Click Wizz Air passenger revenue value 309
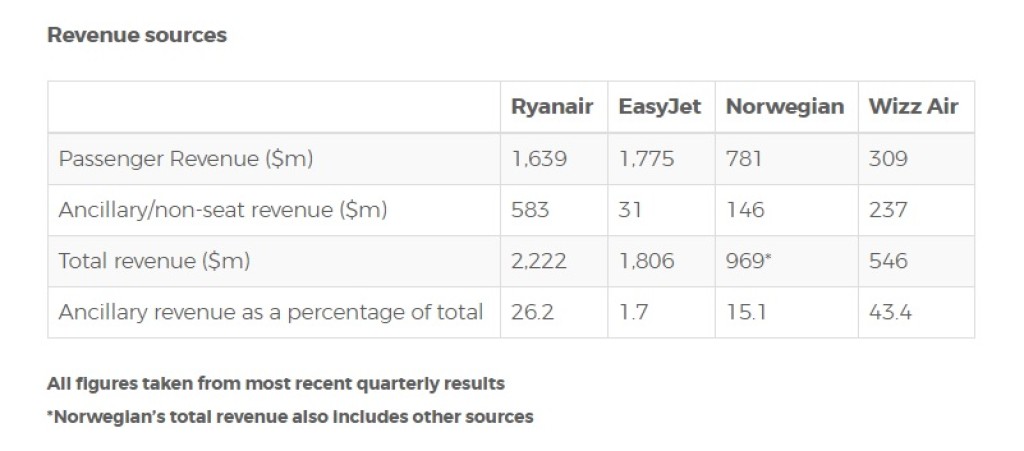 889,159
